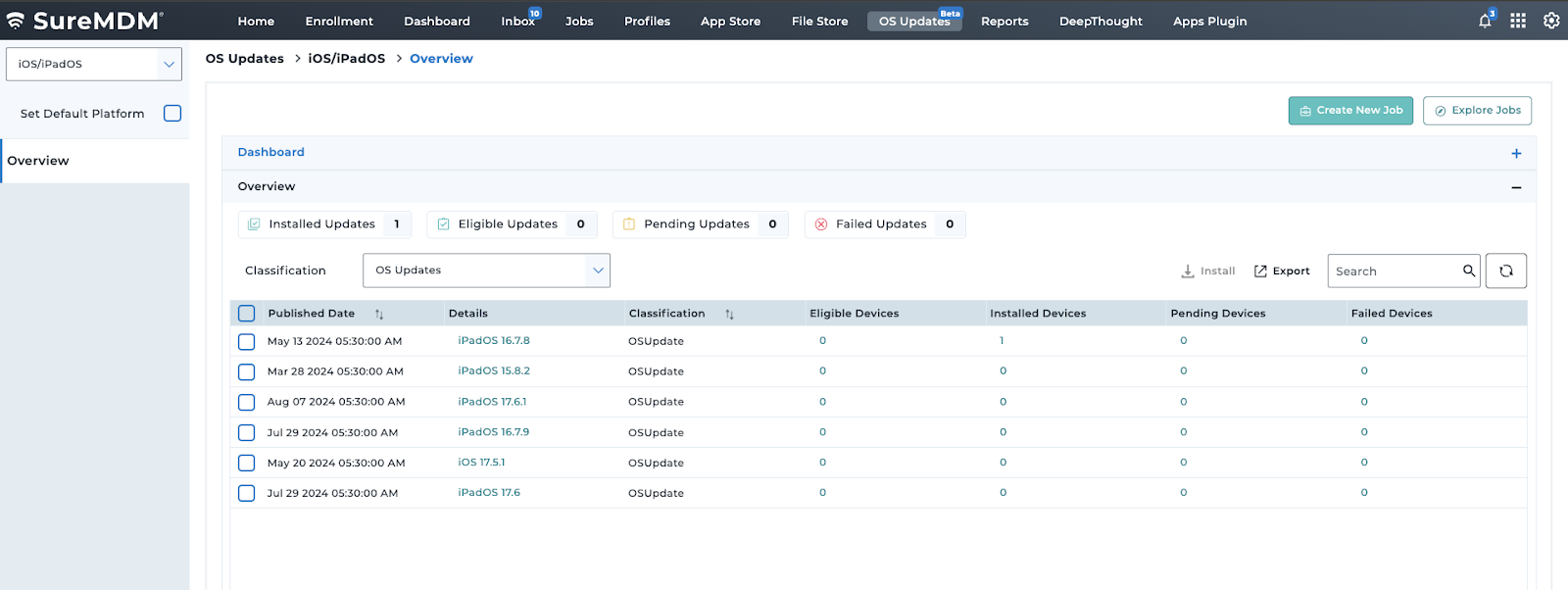Open the Reports tab
This screenshot has width=1568, height=590.
1004,22
